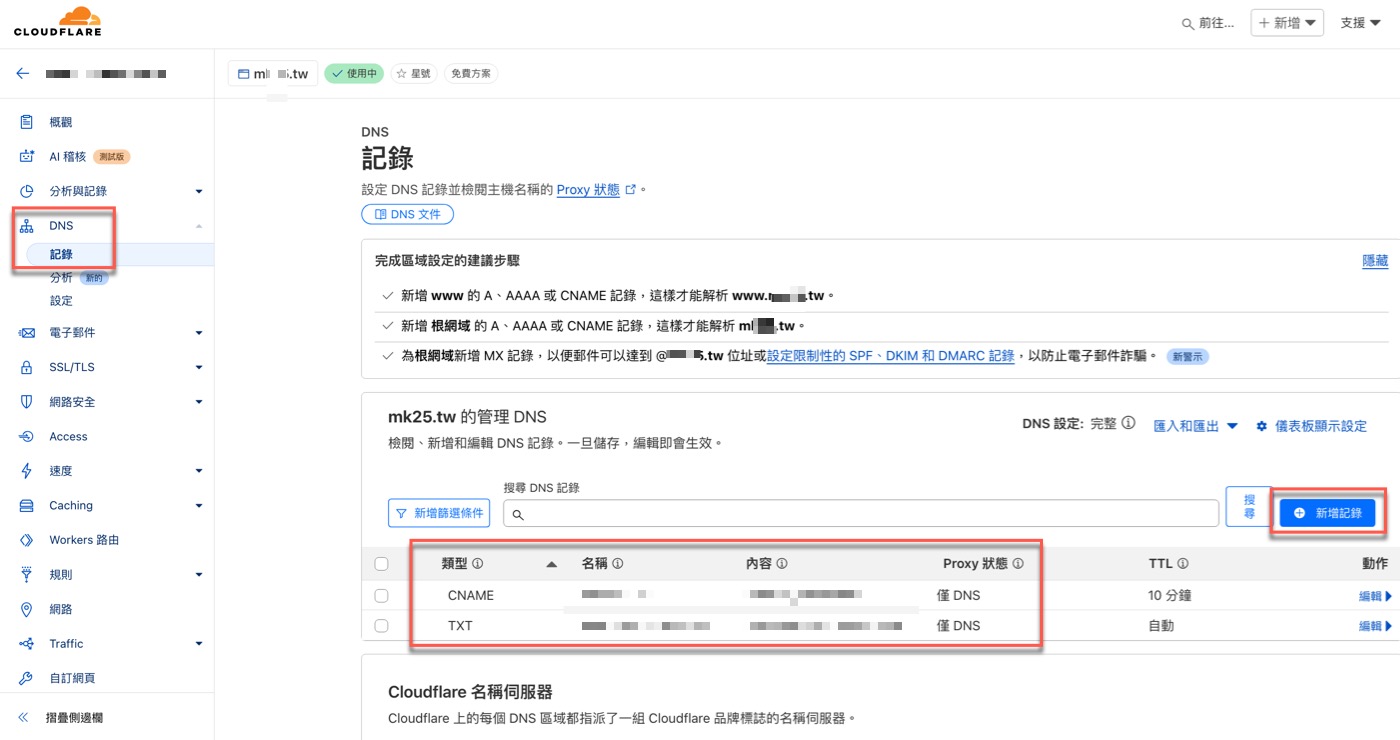Image resolution: width=1400 pixels, height=740 pixels.
Task: Click the Traffic icon
Action: pos(28,644)
